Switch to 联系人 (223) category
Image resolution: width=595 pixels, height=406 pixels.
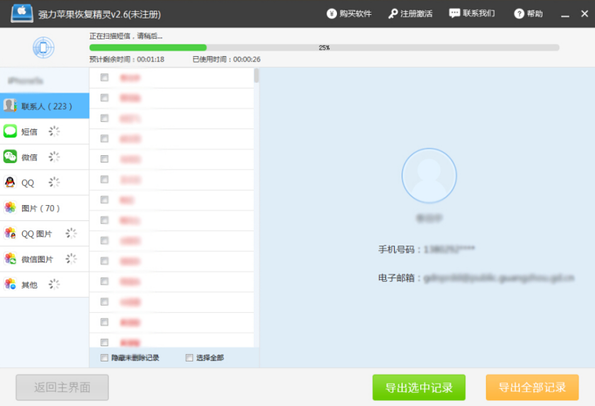click(44, 106)
